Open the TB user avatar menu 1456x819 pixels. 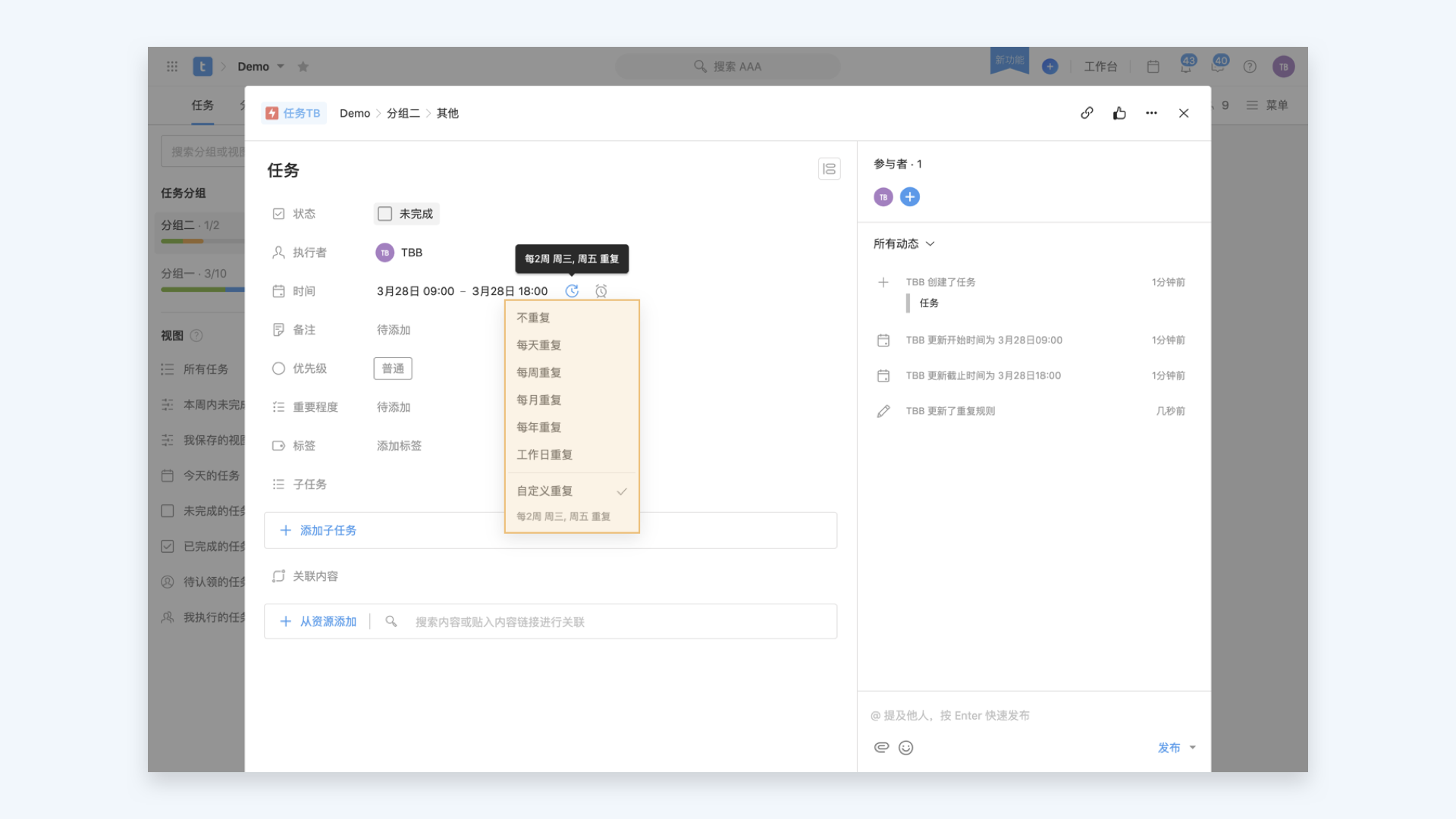point(1283,67)
